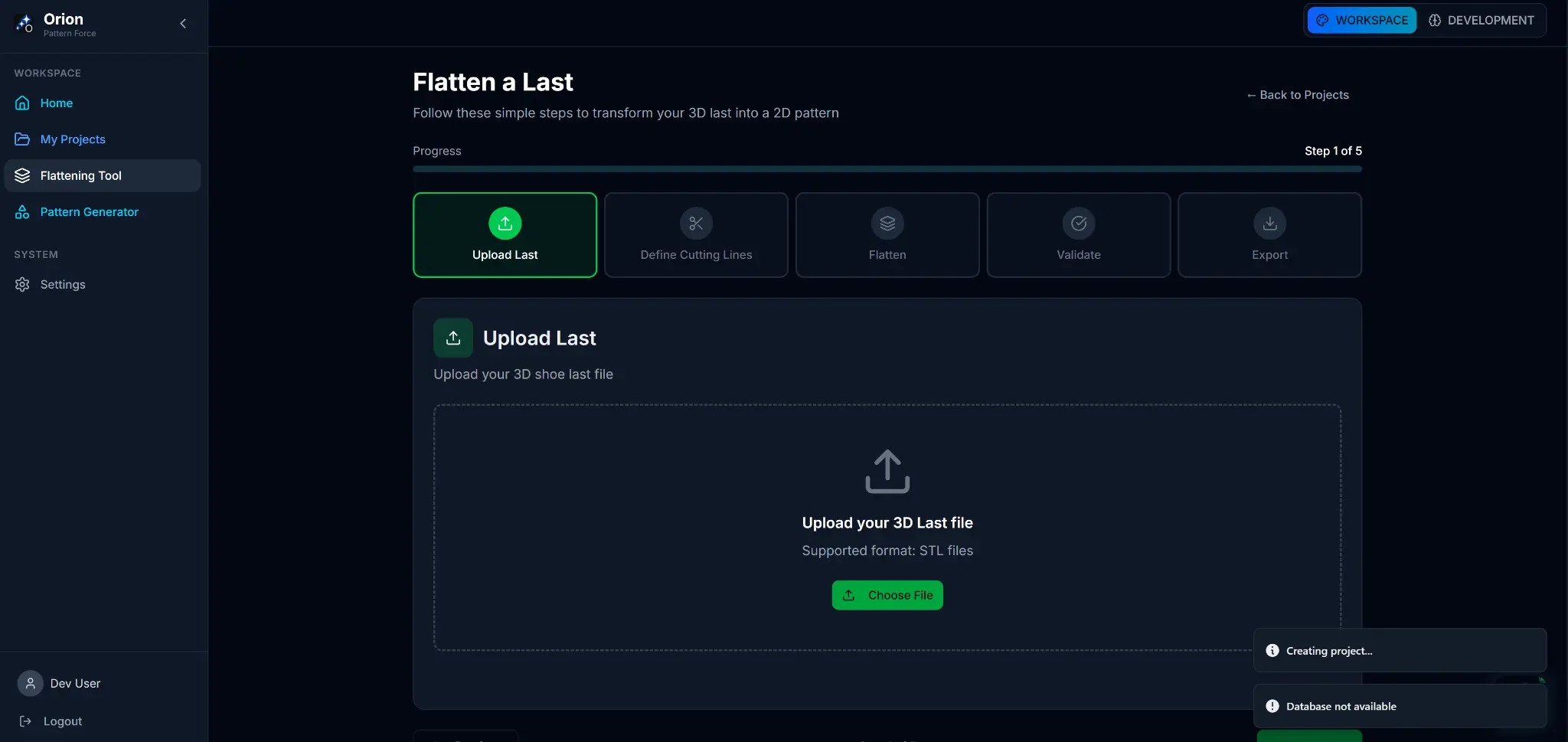1568x742 pixels.
Task: Switch to WORKSPACE mode
Action: click(1362, 21)
